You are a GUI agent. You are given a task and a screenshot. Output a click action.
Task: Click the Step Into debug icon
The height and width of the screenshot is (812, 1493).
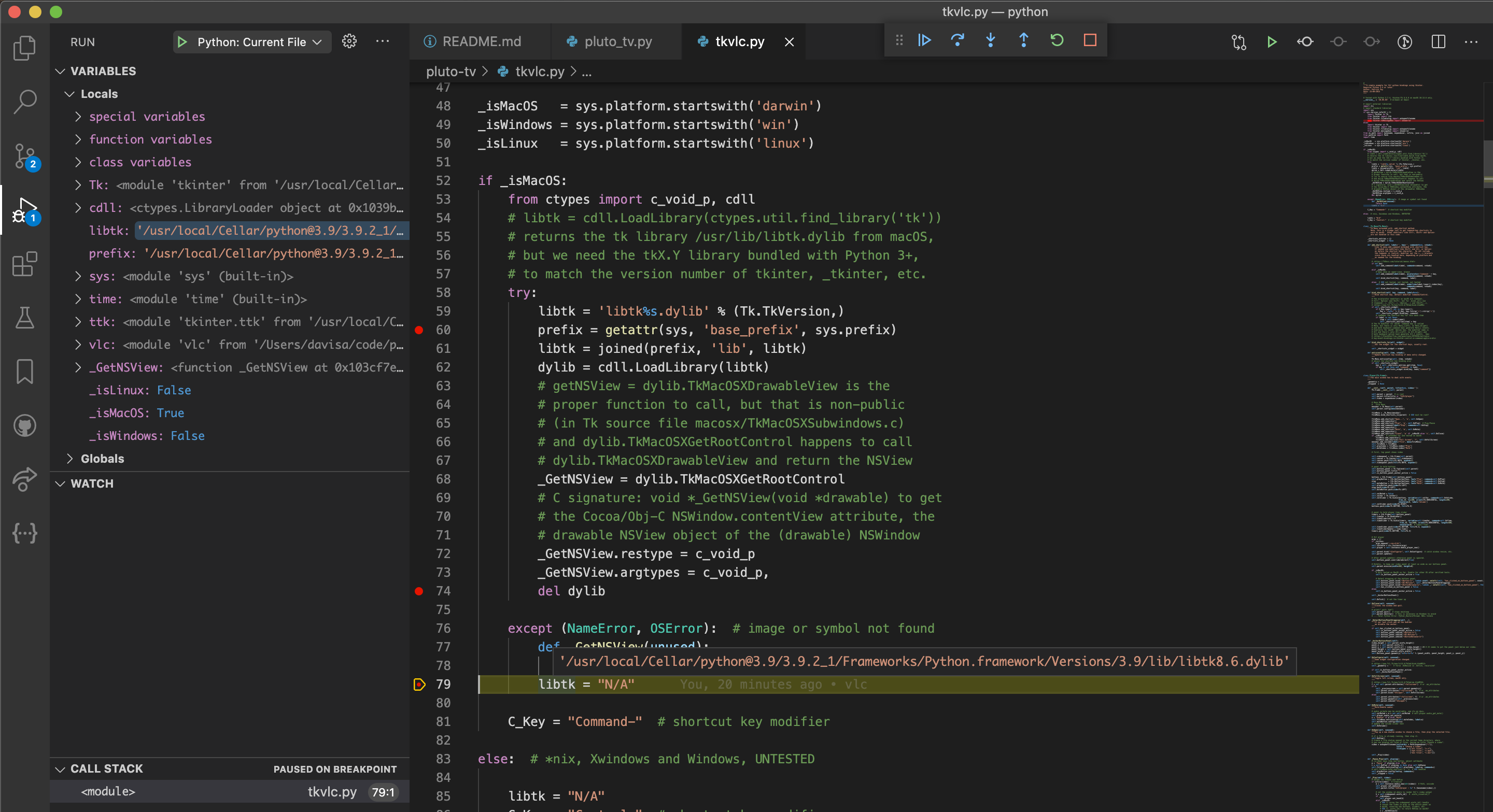[x=991, y=40]
